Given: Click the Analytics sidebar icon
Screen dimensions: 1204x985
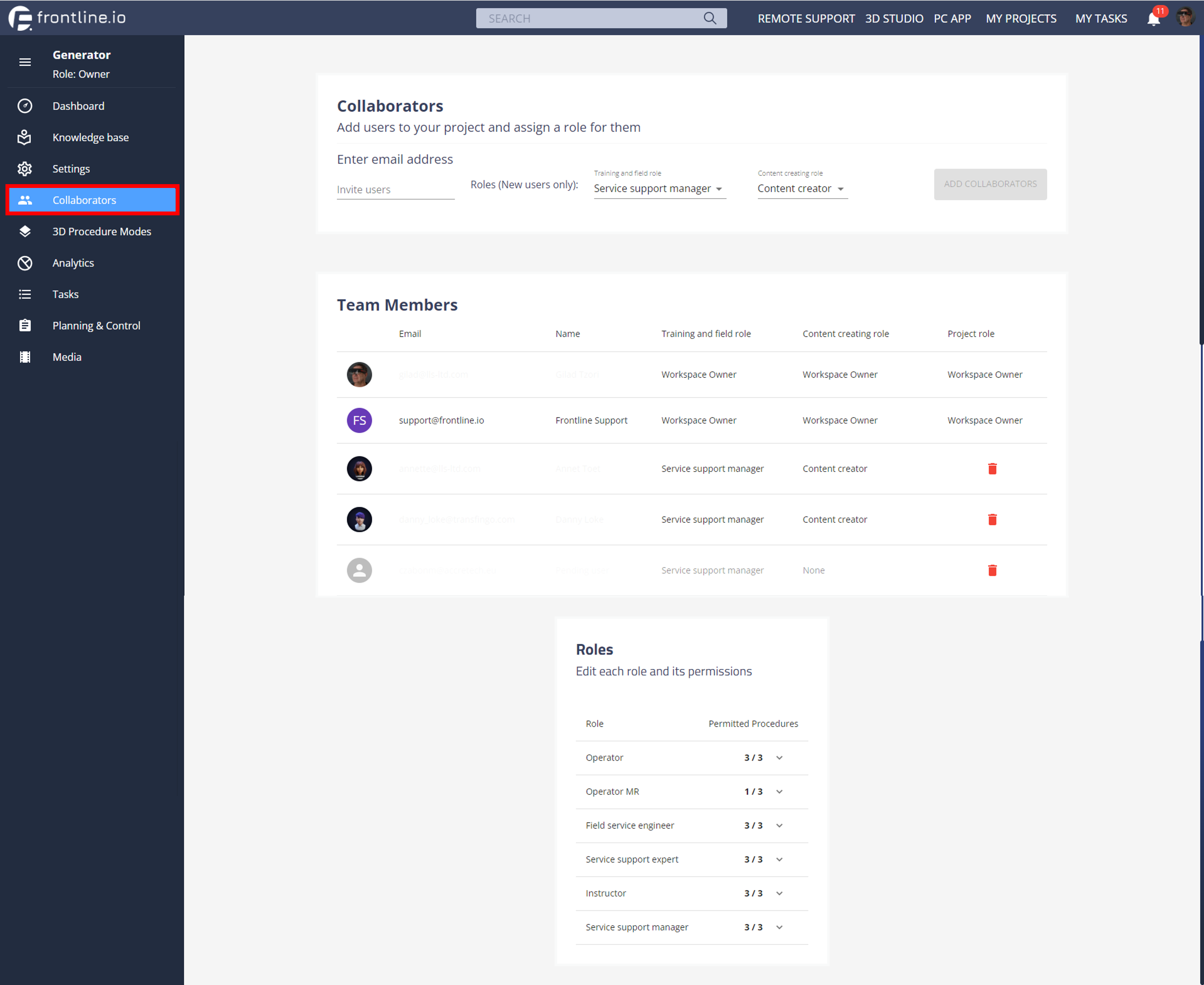Looking at the screenshot, I should click(x=25, y=263).
